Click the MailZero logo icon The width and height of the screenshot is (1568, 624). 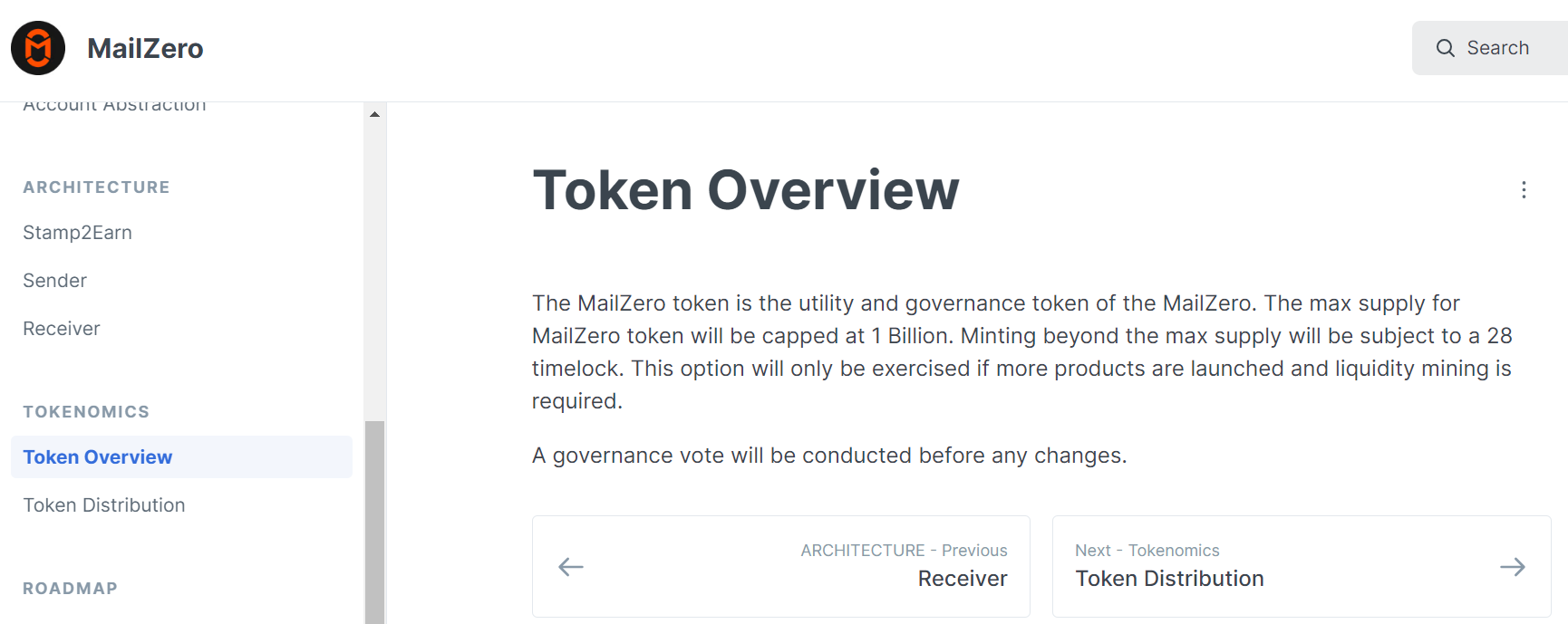[38, 47]
